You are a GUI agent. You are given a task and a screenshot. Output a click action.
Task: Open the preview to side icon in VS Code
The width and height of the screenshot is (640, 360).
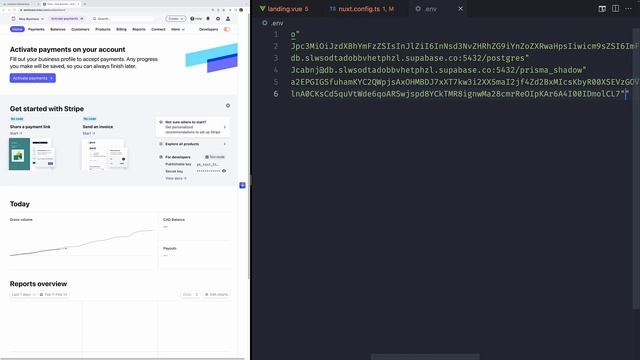(x=602, y=9)
